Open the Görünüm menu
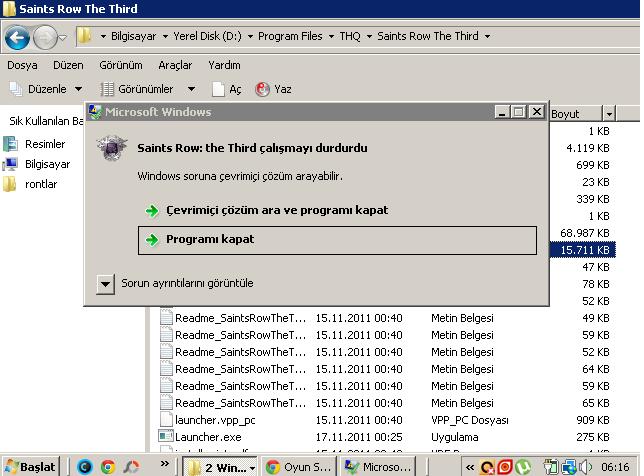644x476 pixels. pos(121,65)
